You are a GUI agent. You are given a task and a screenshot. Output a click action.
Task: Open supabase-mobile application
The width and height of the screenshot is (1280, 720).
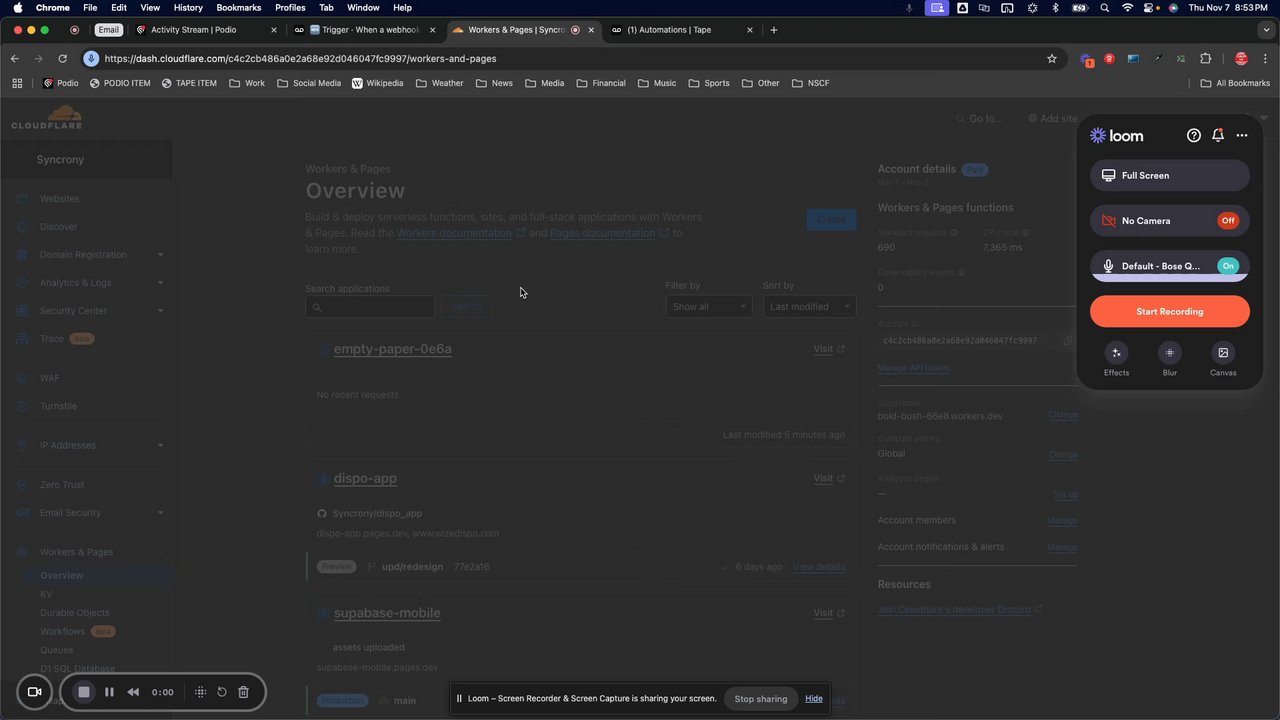coord(387,613)
